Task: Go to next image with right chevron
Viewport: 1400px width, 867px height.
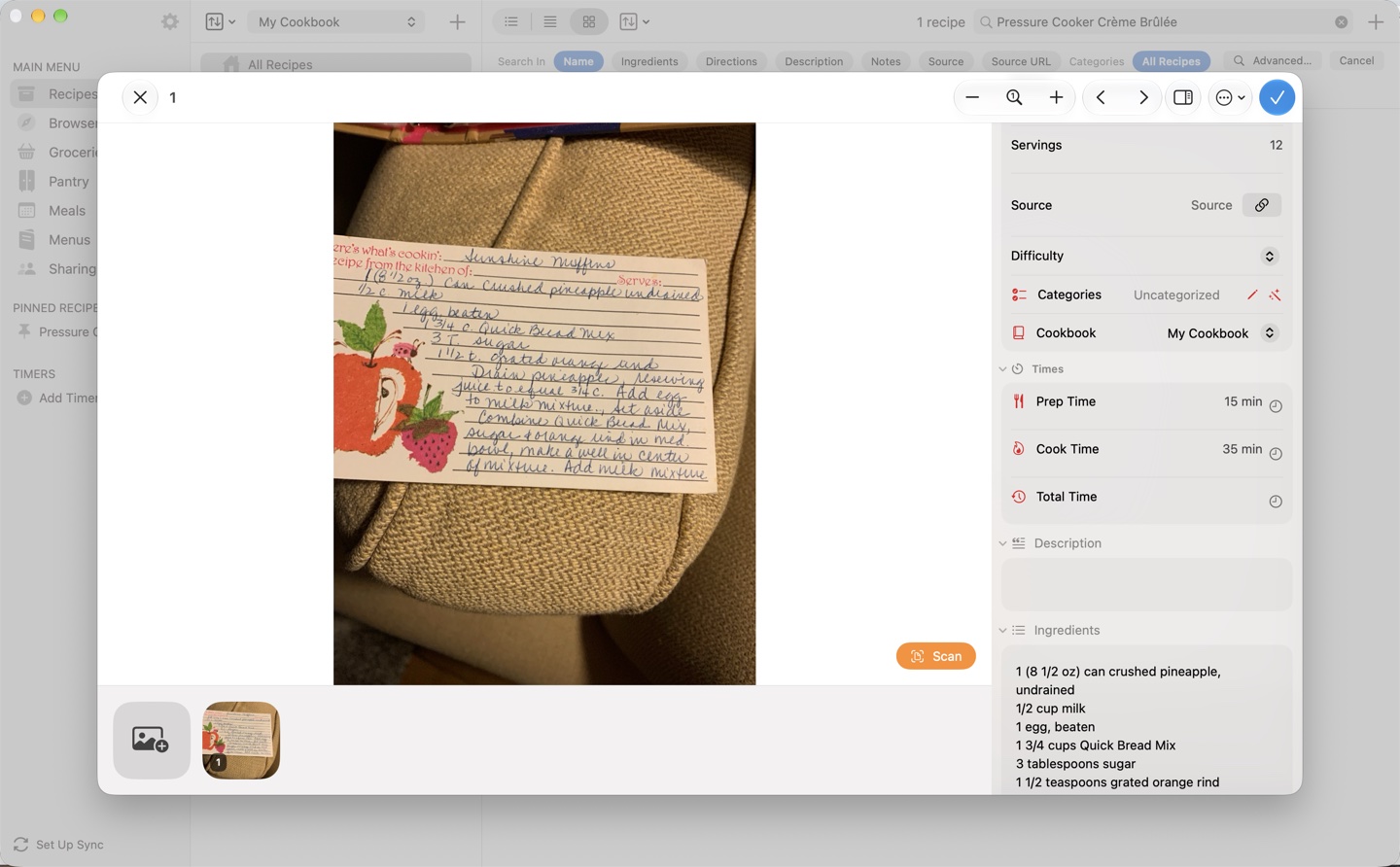Action: tap(1143, 97)
